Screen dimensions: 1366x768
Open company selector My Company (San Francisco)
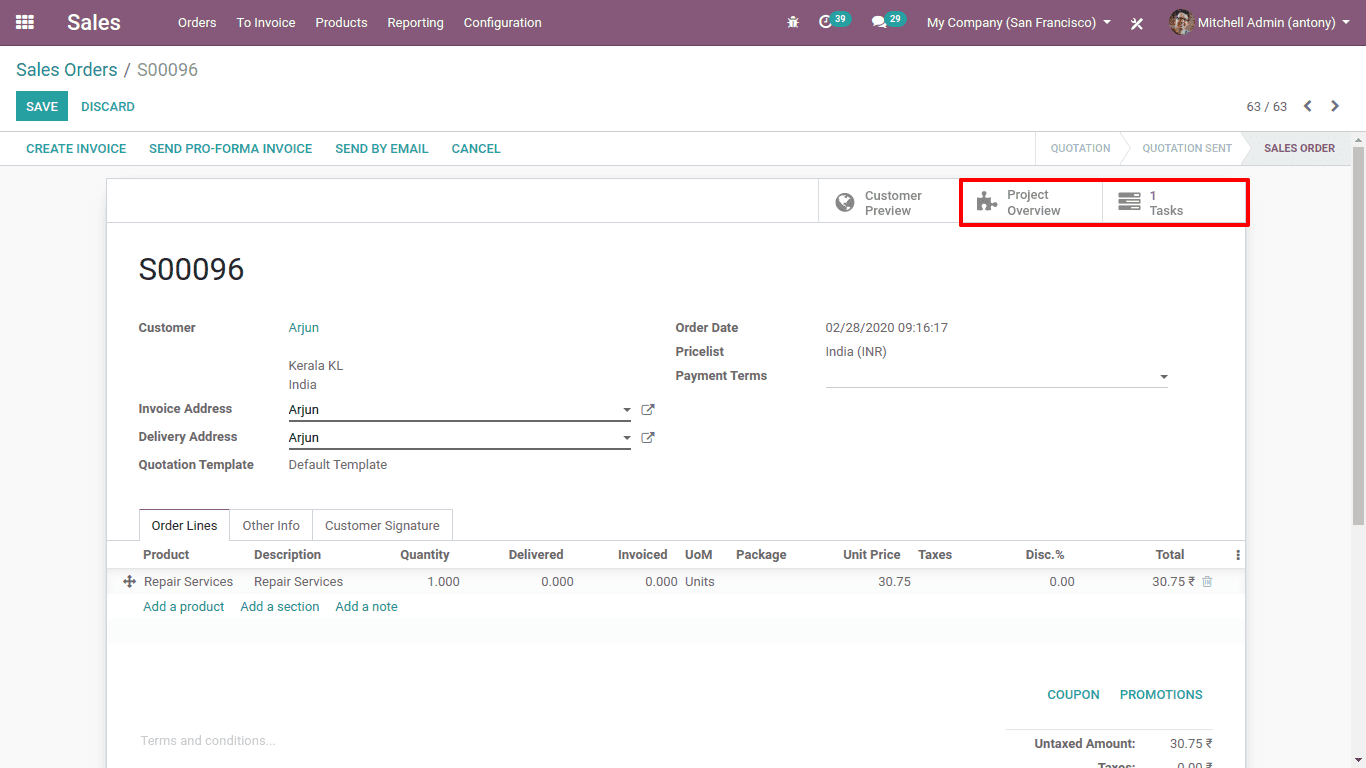[x=1019, y=22]
